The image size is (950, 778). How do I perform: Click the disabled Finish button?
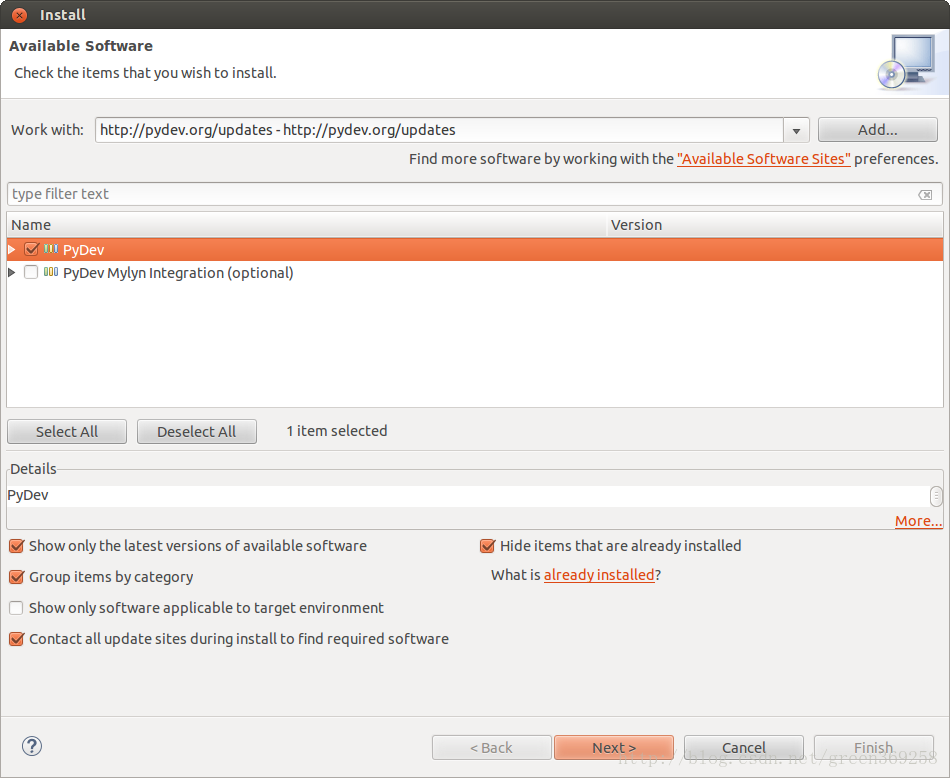tap(874, 748)
